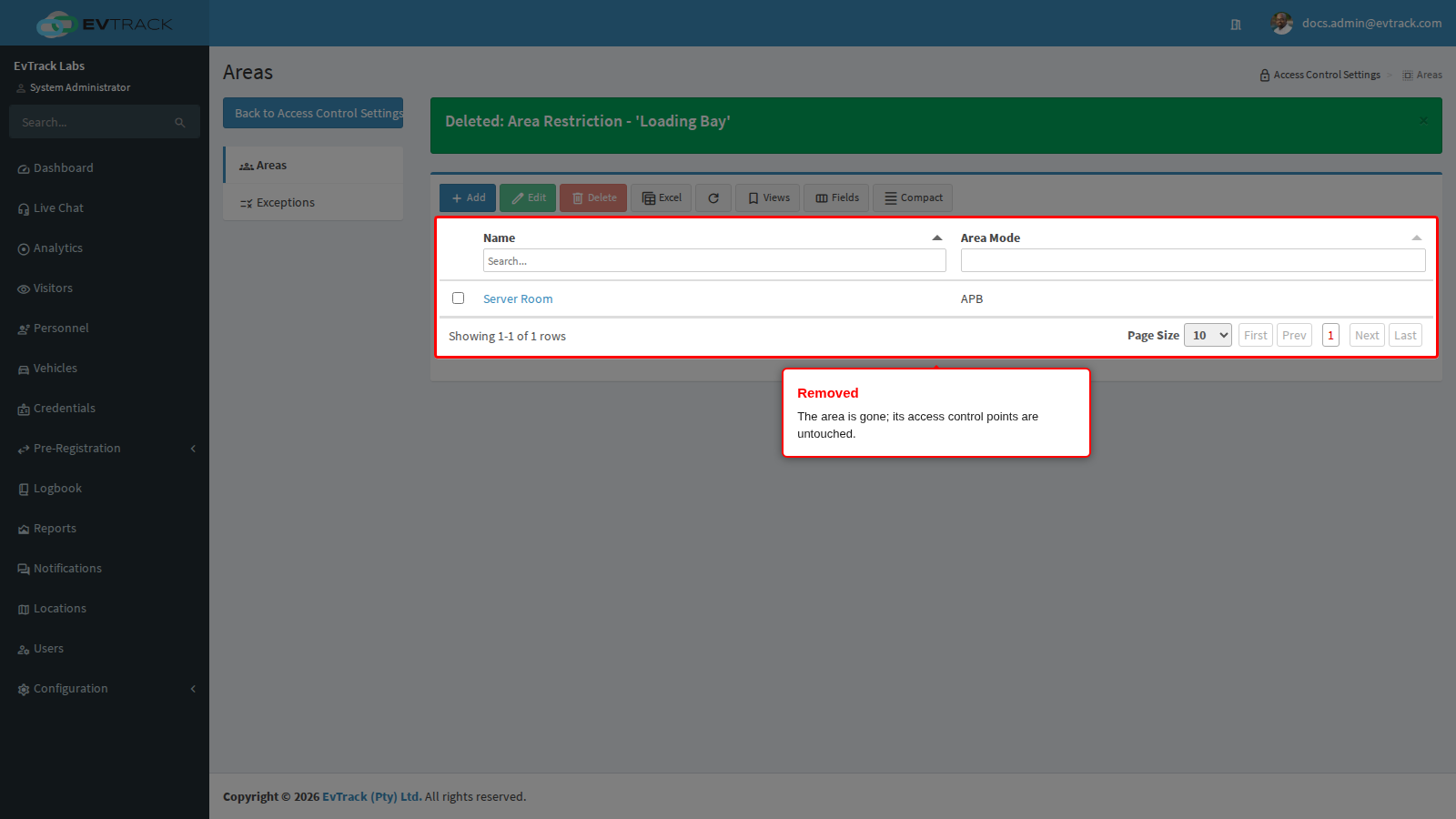Image resolution: width=1456 pixels, height=819 pixels.
Task: Open the Views menu button
Action: click(x=768, y=198)
